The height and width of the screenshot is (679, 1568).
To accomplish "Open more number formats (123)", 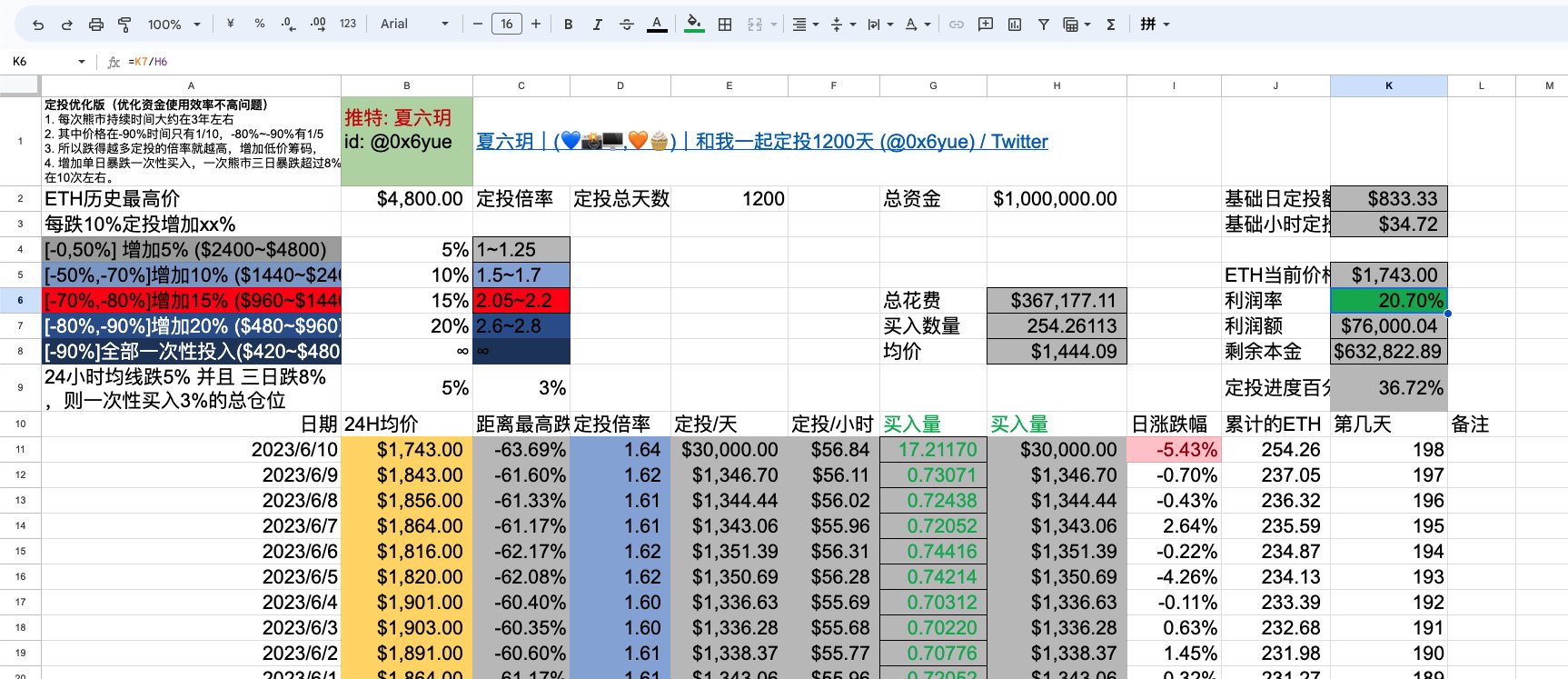I will pos(348,25).
